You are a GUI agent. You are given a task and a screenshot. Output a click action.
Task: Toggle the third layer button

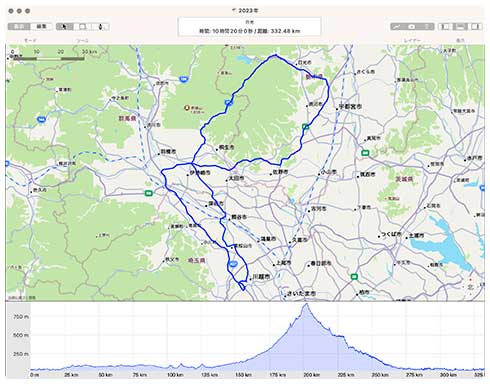pyautogui.click(x=427, y=27)
